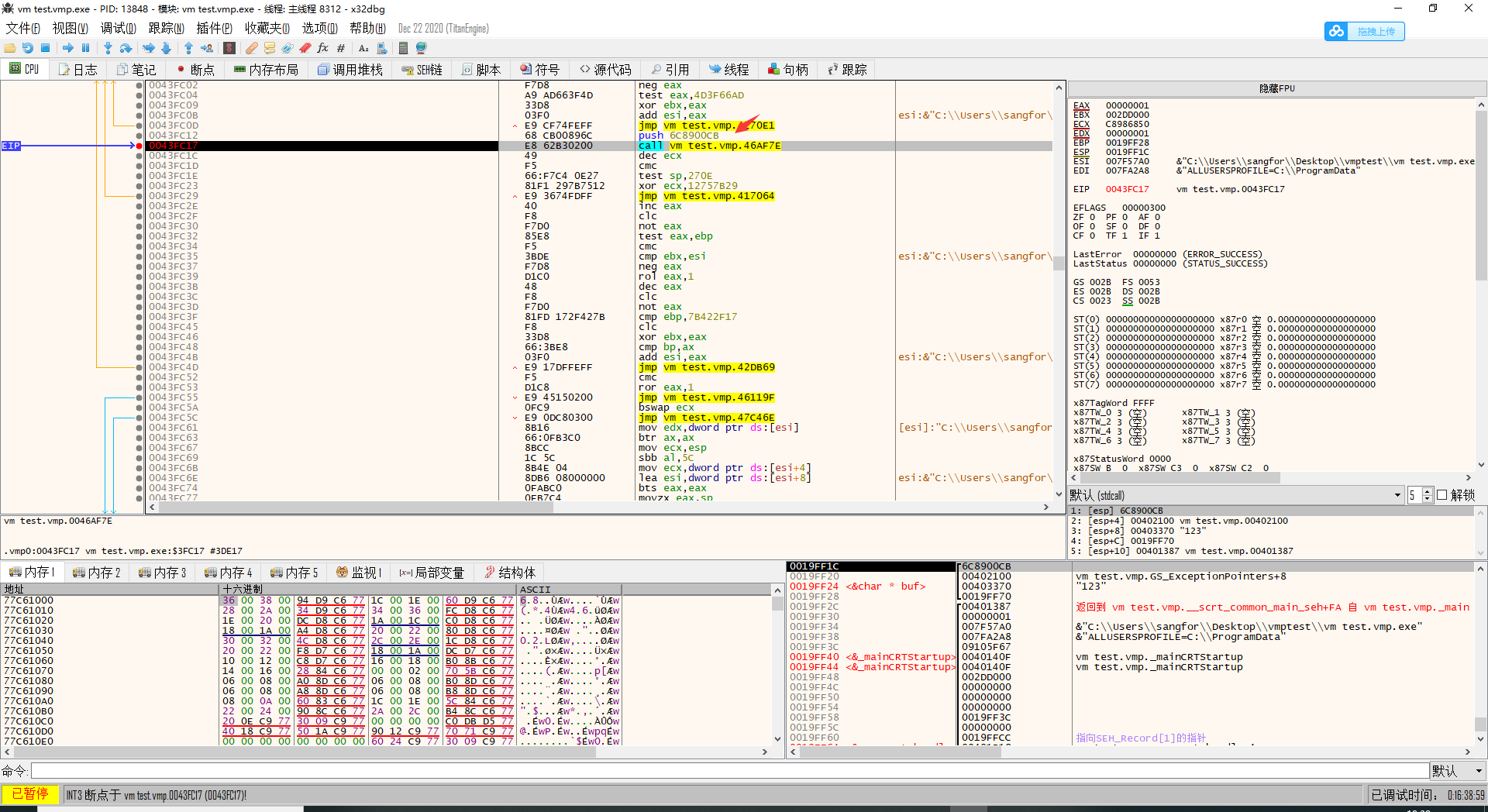Click the pause execution toolbar icon

(x=86, y=48)
